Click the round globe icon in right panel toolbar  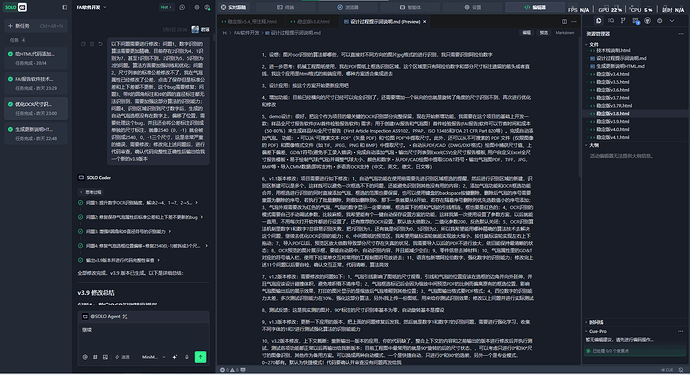click(x=647, y=21)
